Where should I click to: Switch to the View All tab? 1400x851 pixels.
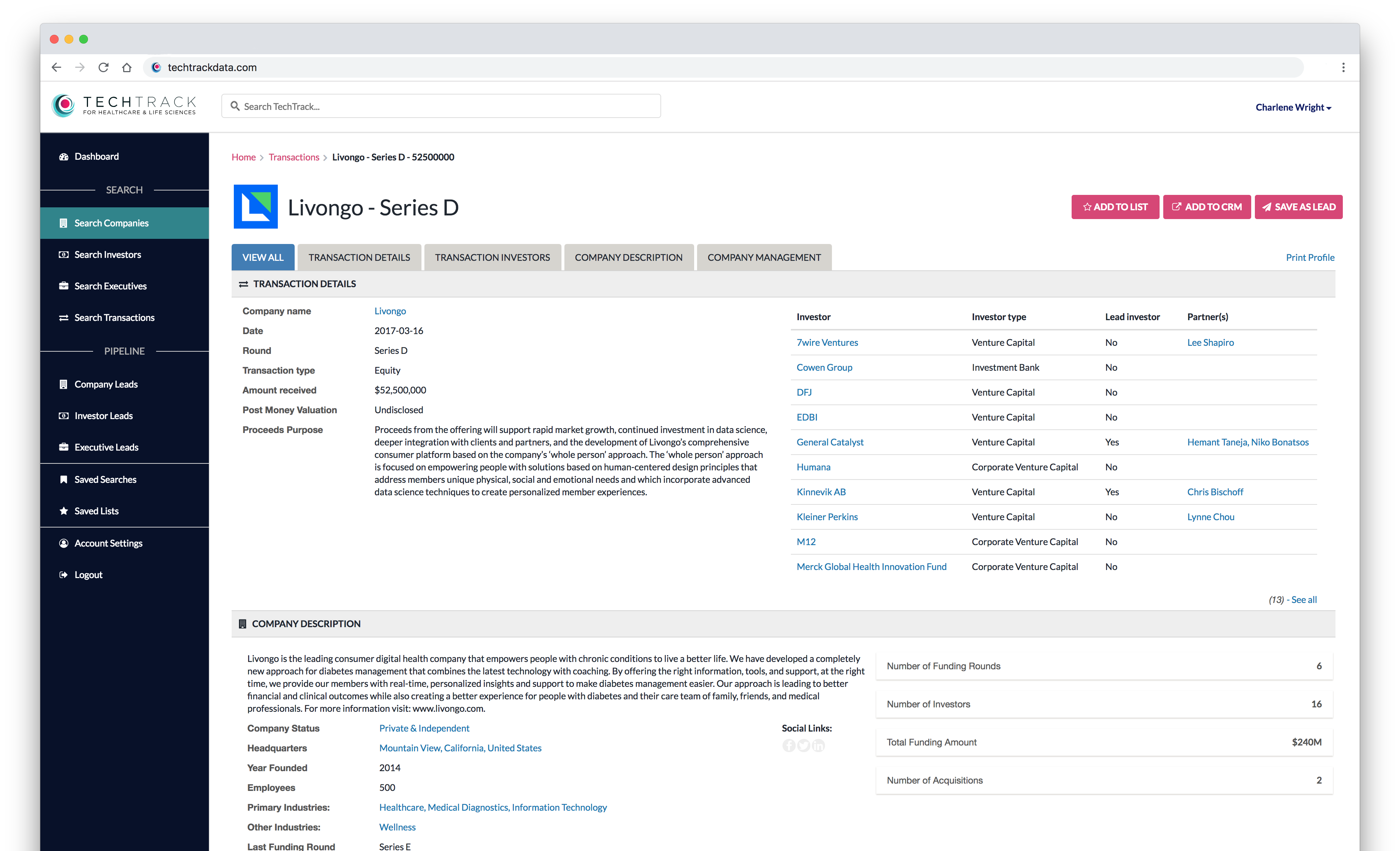[x=263, y=257]
